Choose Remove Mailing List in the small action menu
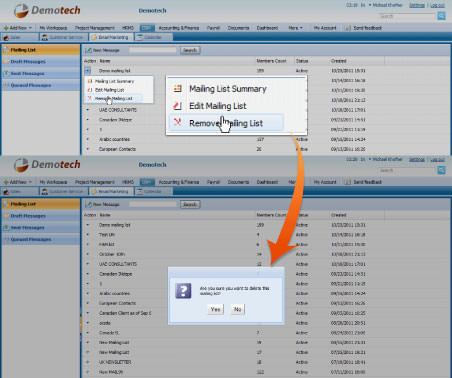The width and height of the screenshot is (452, 378). (x=114, y=98)
